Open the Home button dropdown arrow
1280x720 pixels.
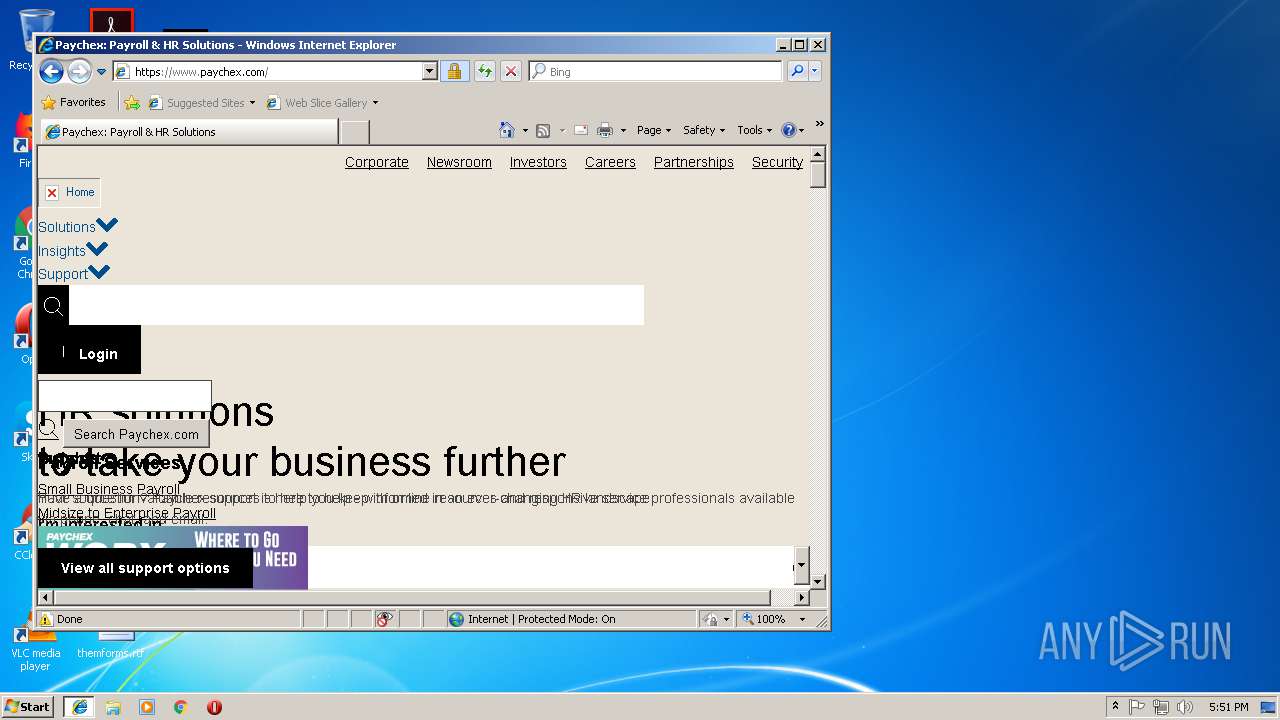[x=525, y=130]
